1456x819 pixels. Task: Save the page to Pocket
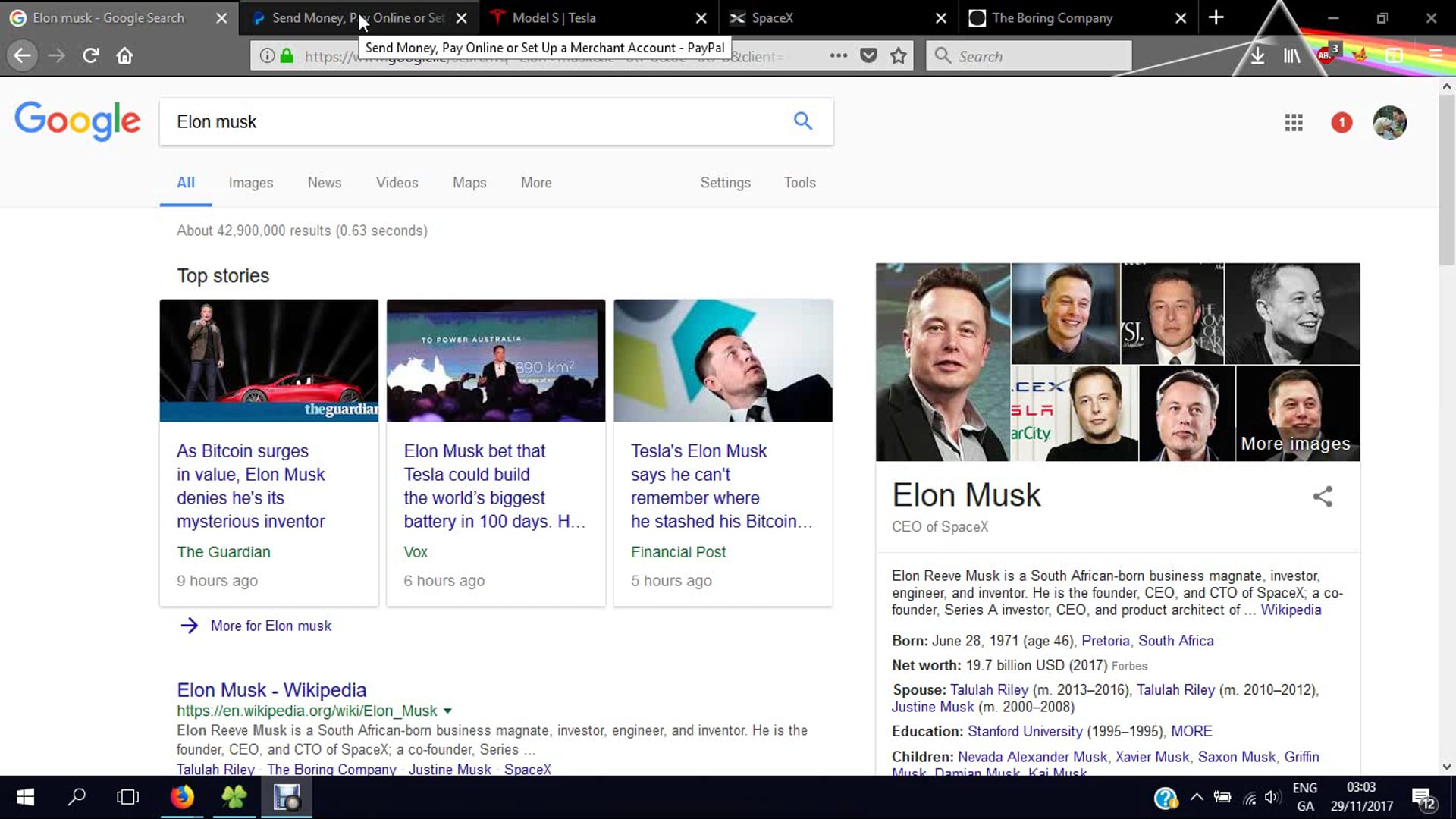point(869,55)
